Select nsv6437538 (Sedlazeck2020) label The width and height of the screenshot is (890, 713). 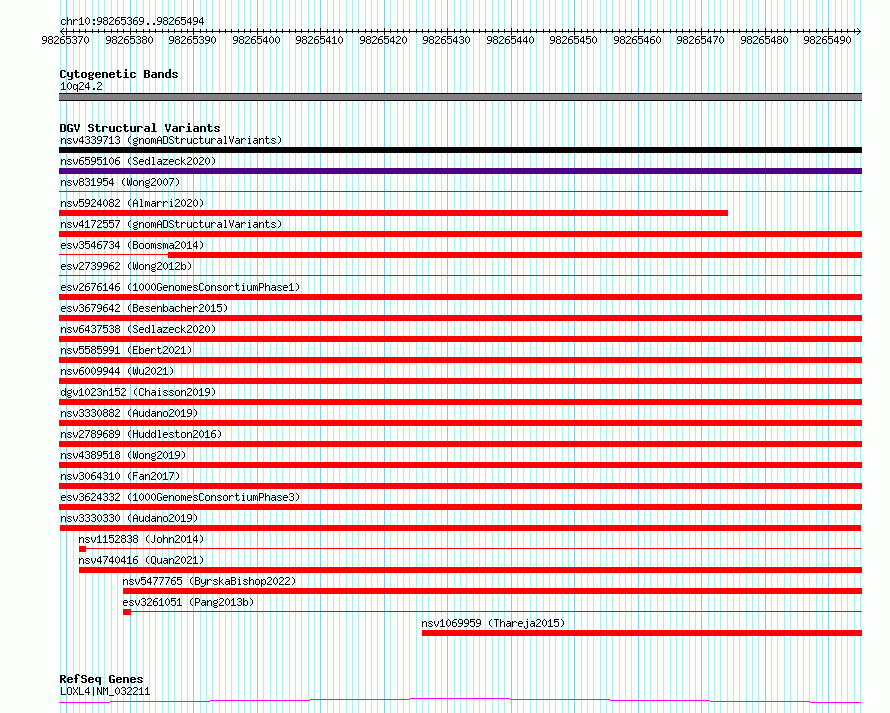[x=138, y=329]
